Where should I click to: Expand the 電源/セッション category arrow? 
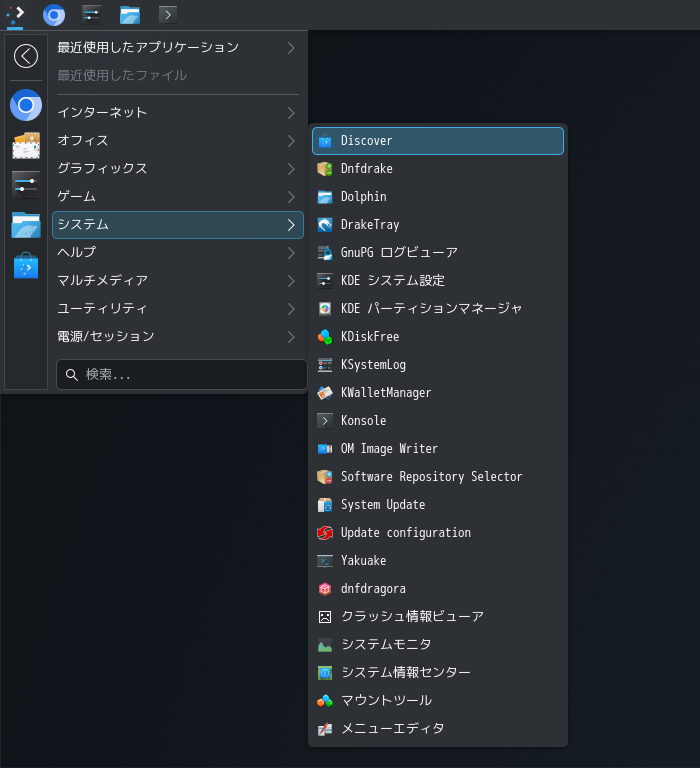point(291,336)
